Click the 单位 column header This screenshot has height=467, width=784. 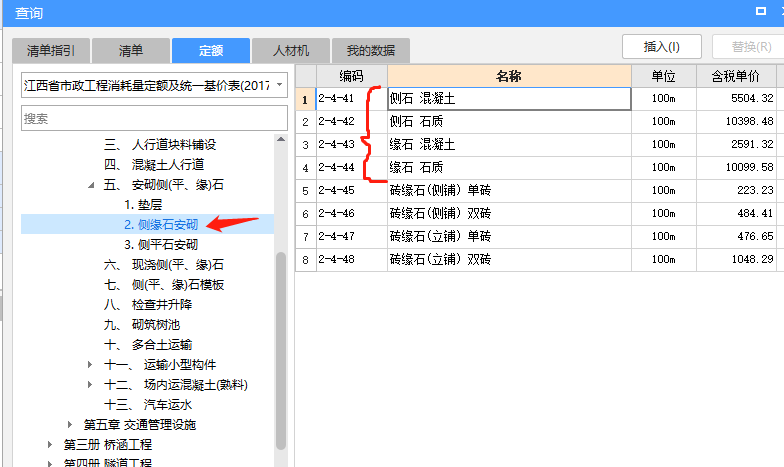coord(664,76)
